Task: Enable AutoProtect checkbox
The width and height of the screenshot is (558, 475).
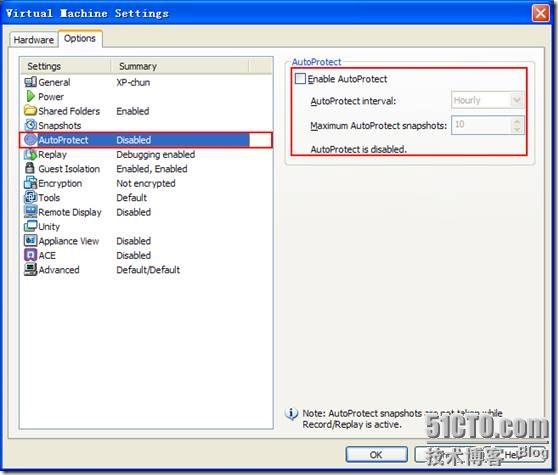Action: pyautogui.click(x=300, y=79)
